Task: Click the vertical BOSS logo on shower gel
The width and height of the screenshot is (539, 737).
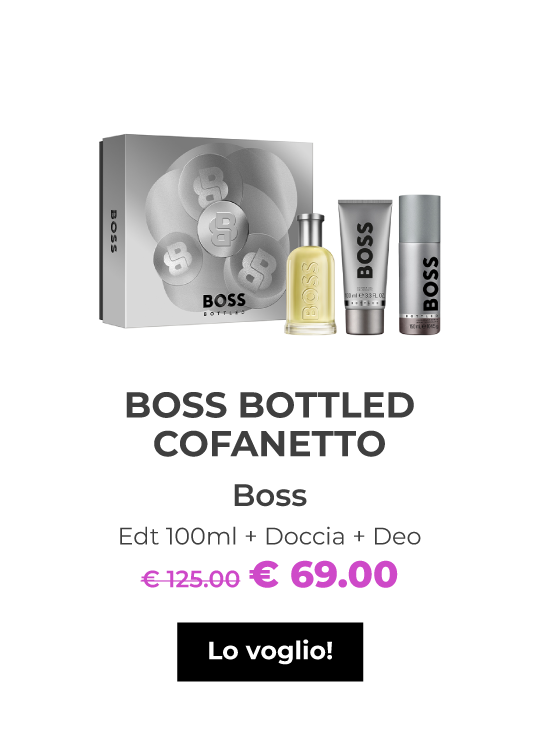Action: (364, 251)
